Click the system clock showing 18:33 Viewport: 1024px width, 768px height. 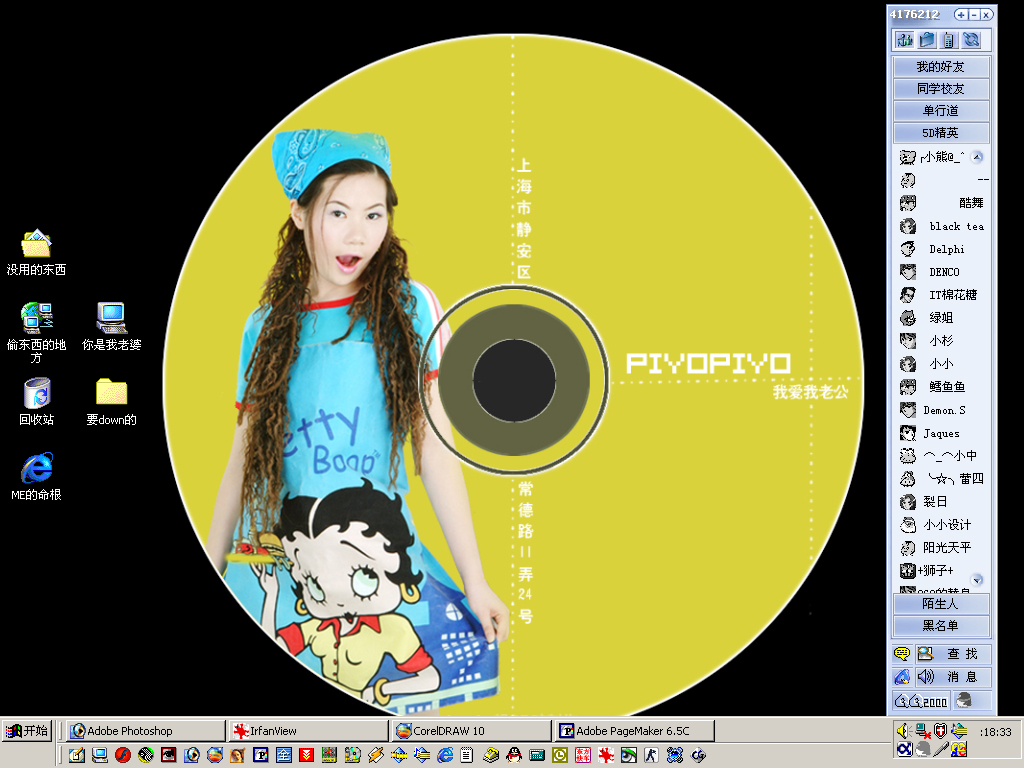point(995,732)
